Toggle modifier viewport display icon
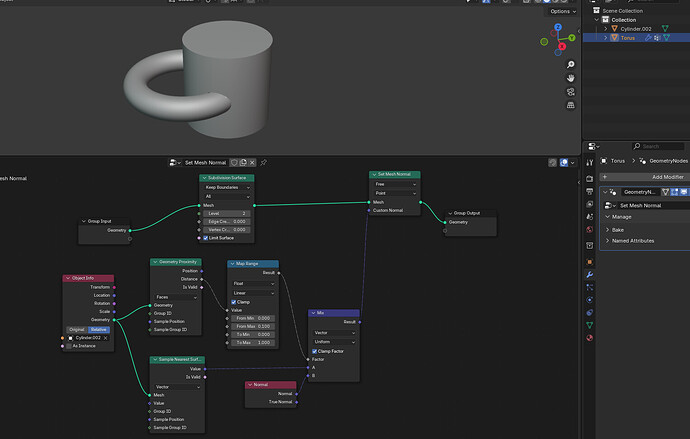The image size is (690, 439). 683,192
